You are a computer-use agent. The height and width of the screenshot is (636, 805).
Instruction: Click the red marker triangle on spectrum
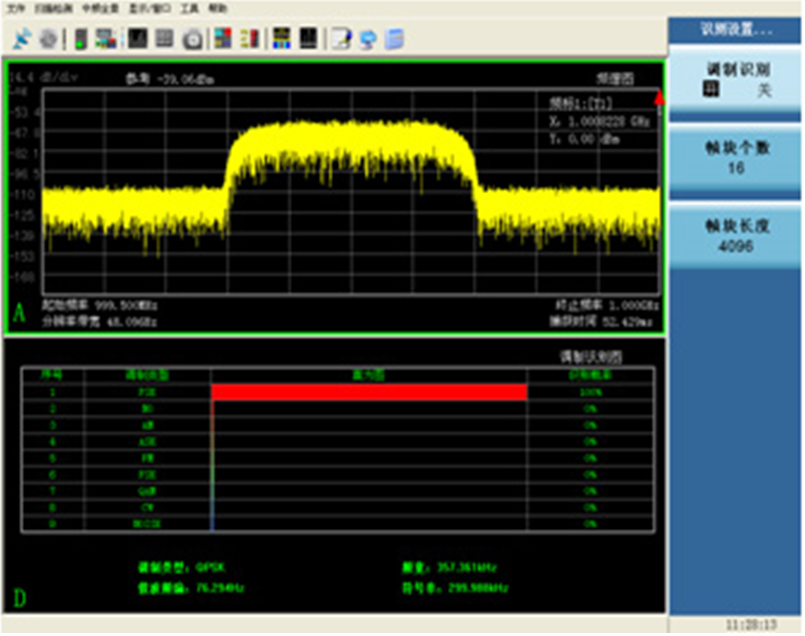pos(659,98)
